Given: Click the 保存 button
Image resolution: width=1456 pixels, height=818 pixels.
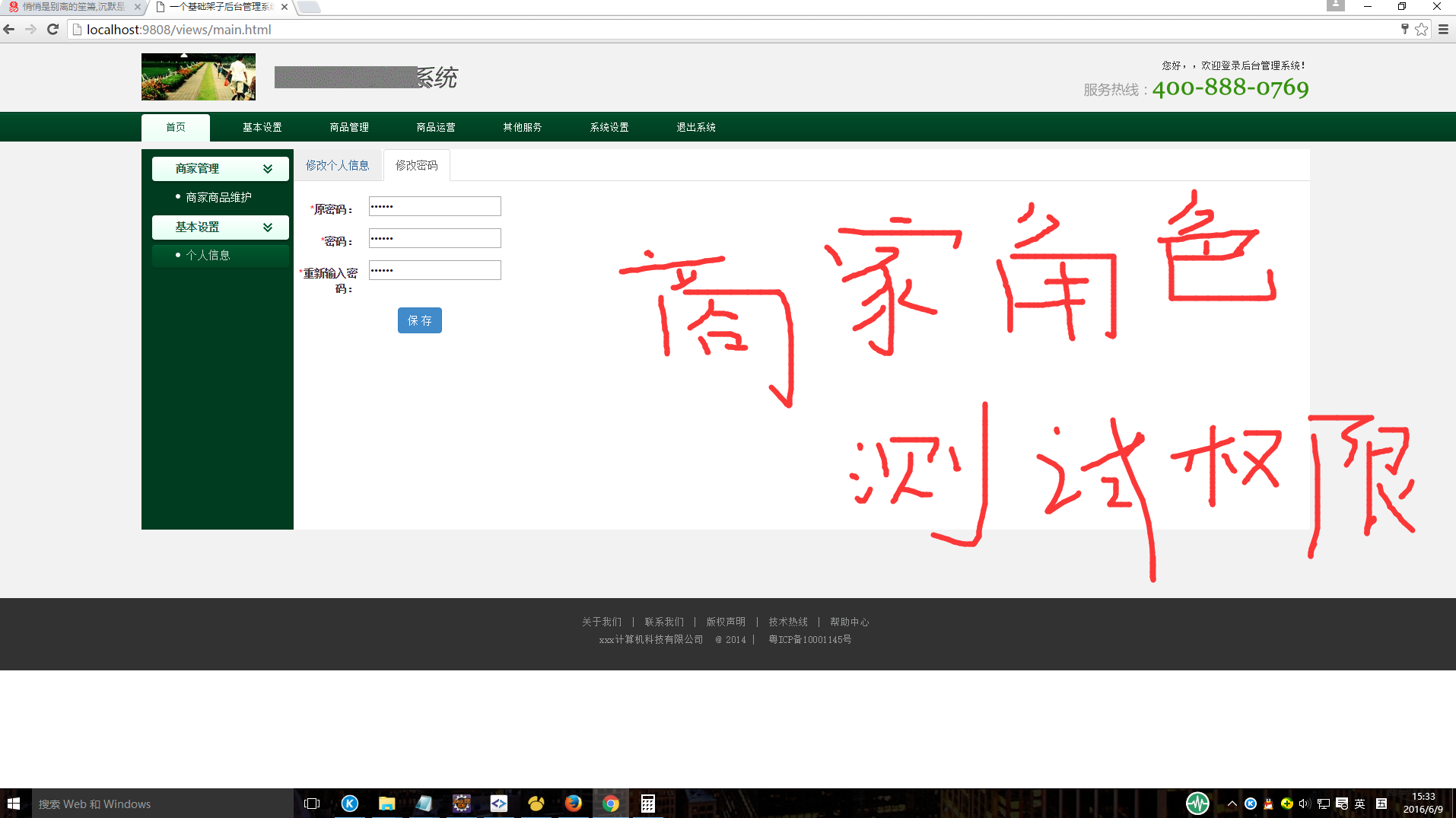Looking at the screenshot, I should pyautogui.click(x=420, y=320).
